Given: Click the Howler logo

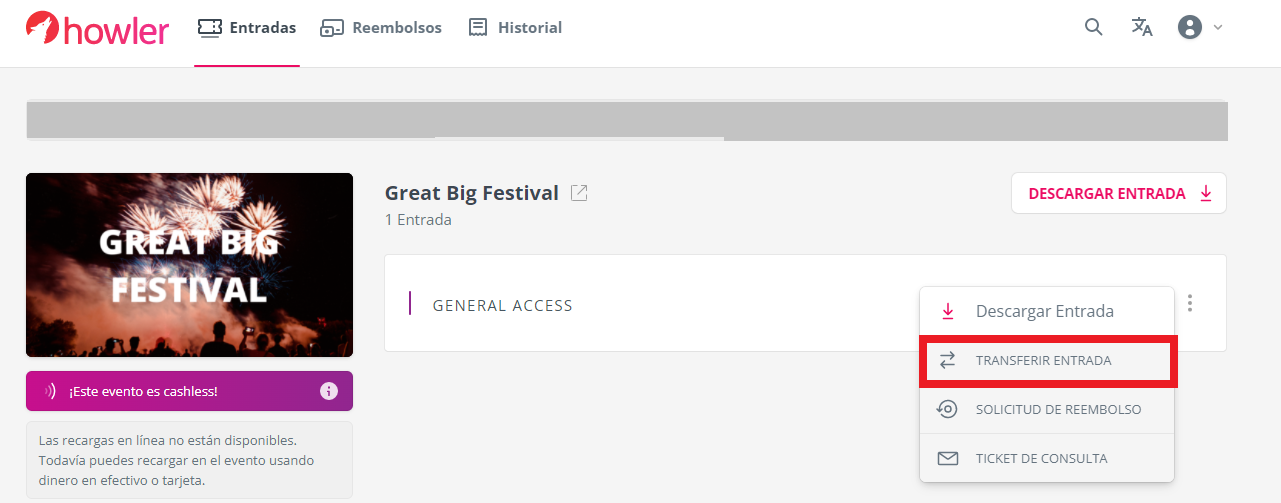Looking at the screenshot, I should point(97,29).
